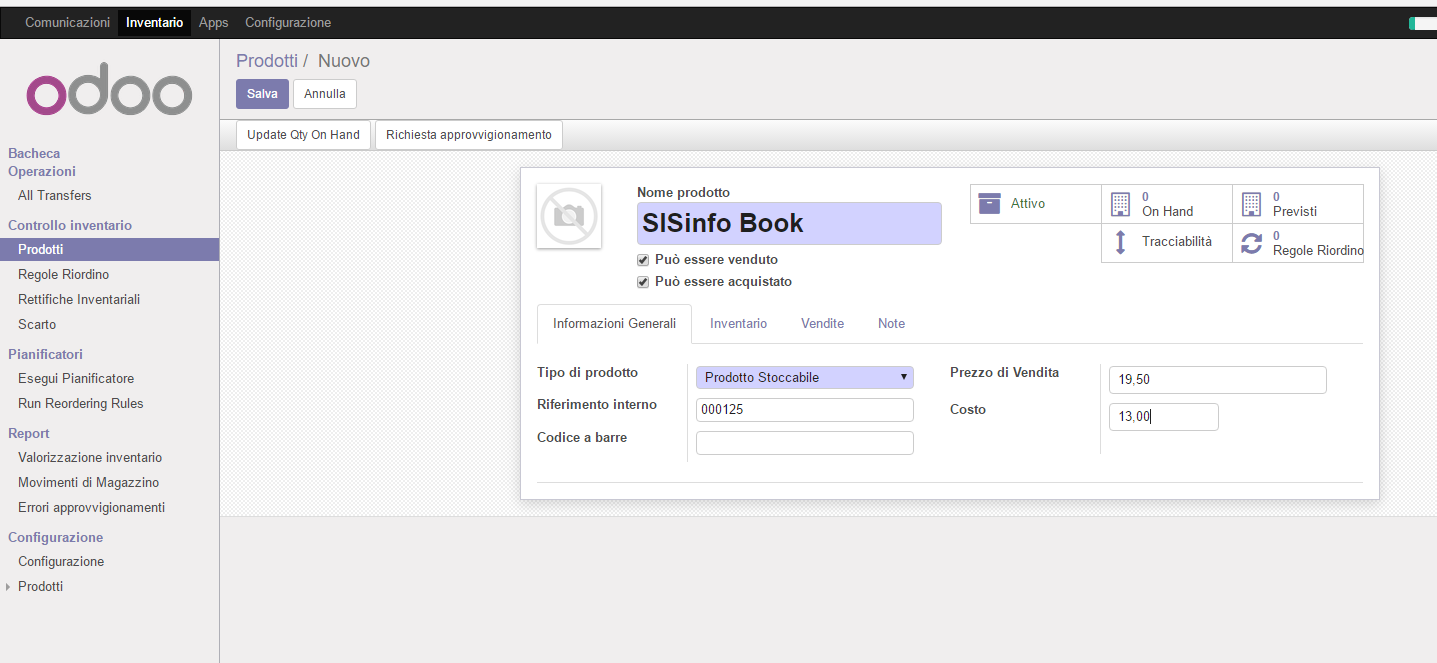The image size is (1437, 663).
Task: Switch to the Informazioni Generali tab
Action: (x=614, y=324)
